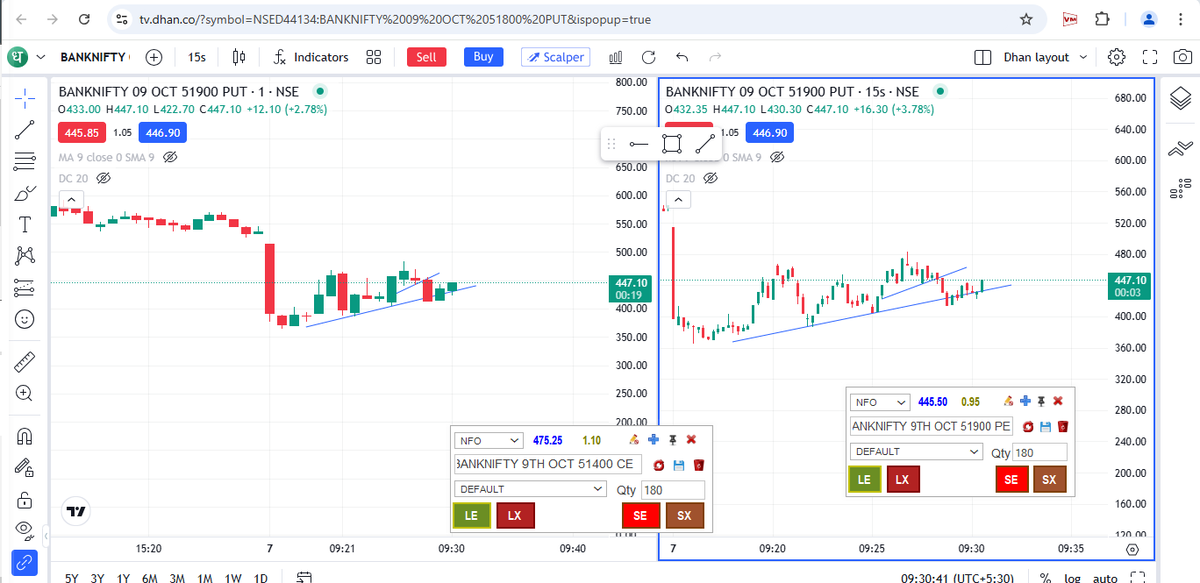Click Qty field in 51900 PE panel
Screen dimensions: 1200x583
[x=1039, y=452]
